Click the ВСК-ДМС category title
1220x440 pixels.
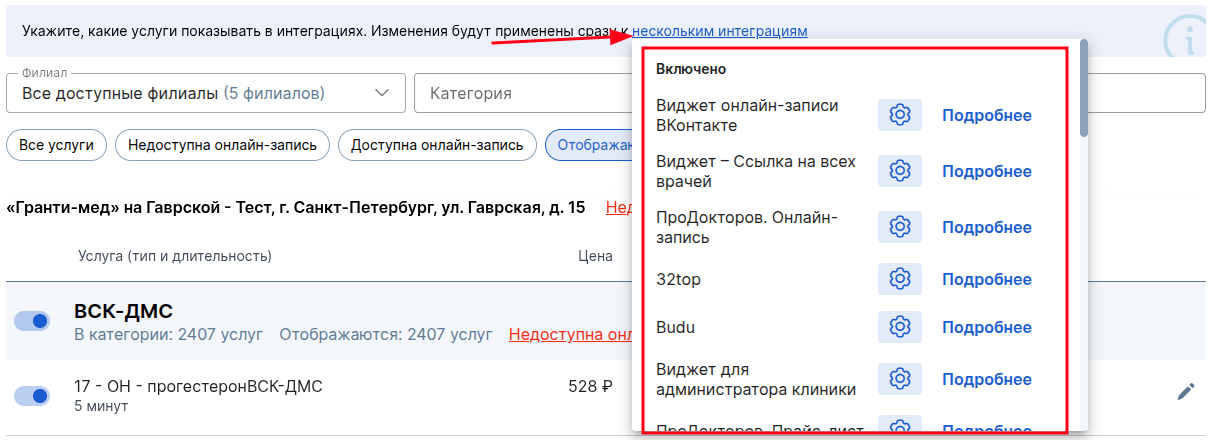tap(124, 311)
